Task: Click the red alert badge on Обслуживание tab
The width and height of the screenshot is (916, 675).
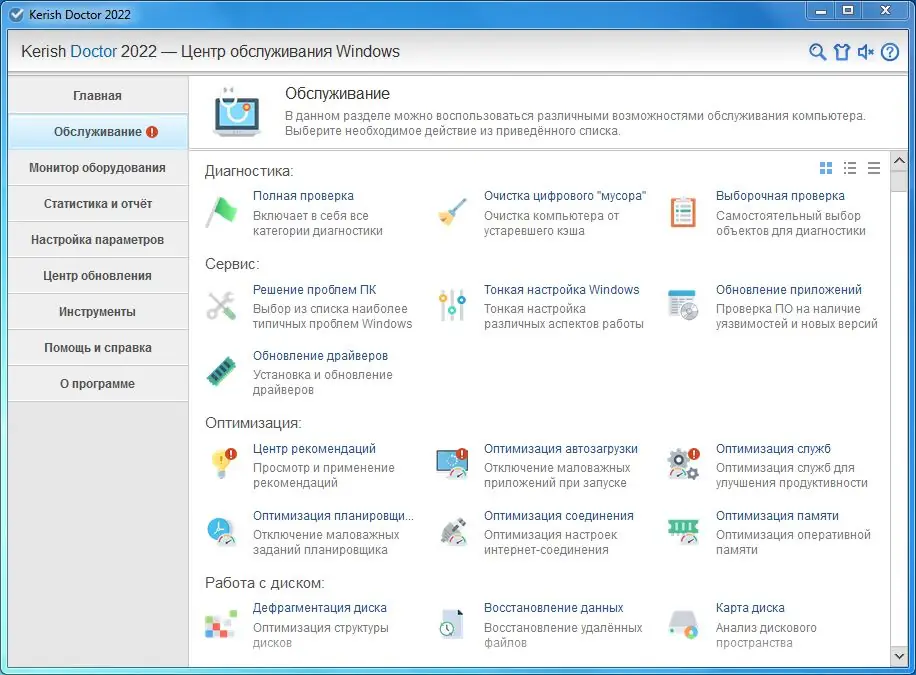Action: point(152,132)
